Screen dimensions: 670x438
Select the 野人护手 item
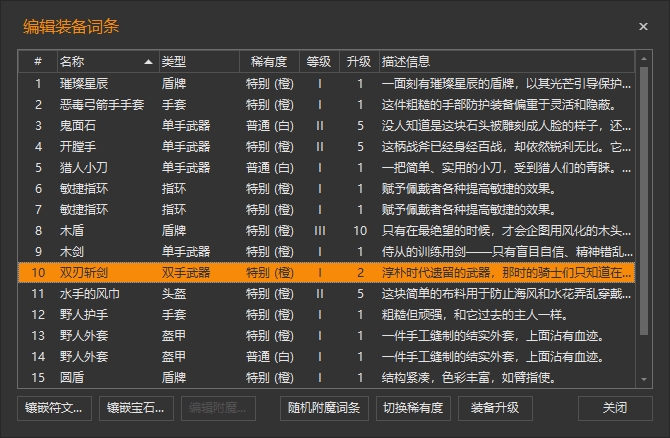(84, 315)
